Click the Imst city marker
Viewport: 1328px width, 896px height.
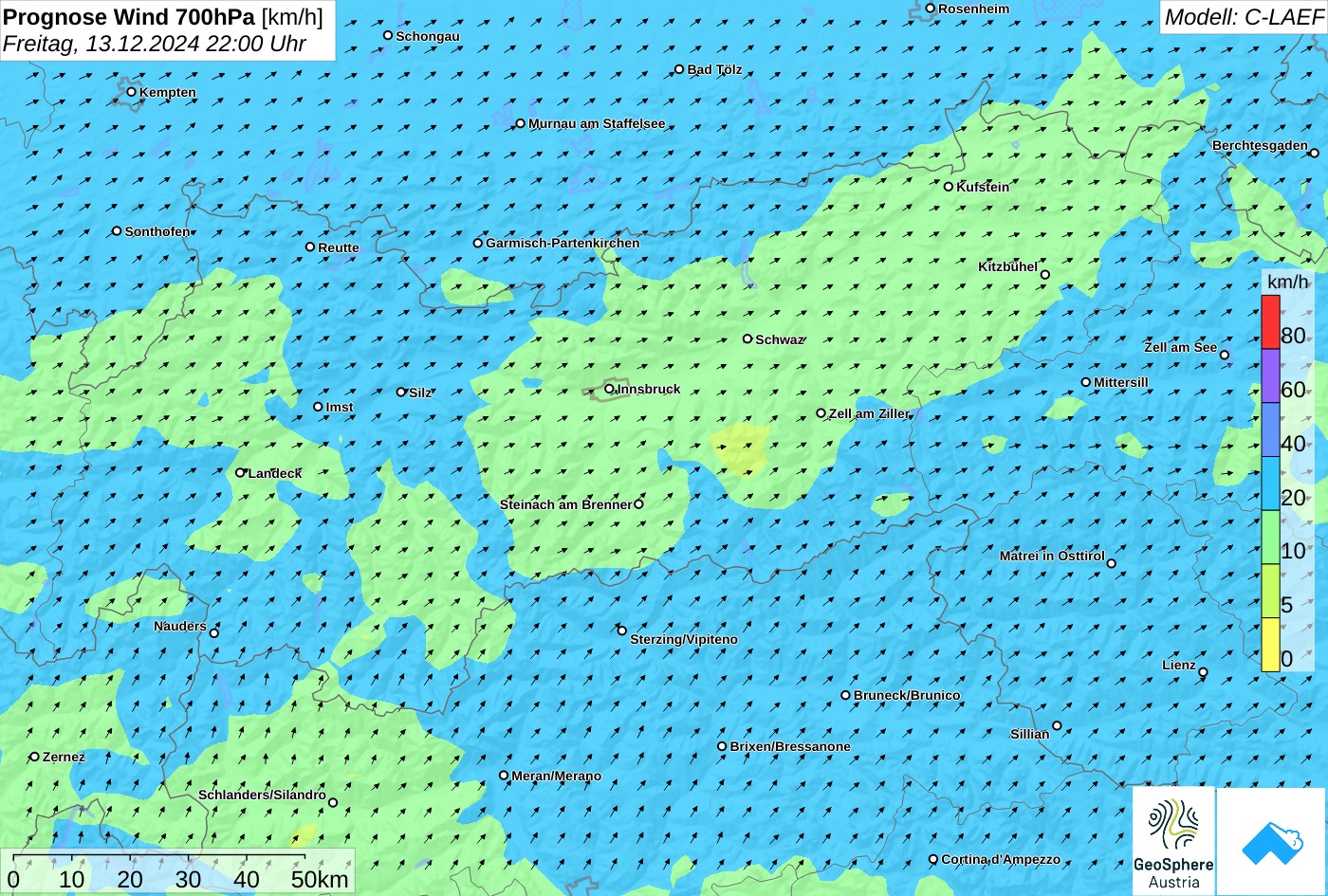pos(318,407)
